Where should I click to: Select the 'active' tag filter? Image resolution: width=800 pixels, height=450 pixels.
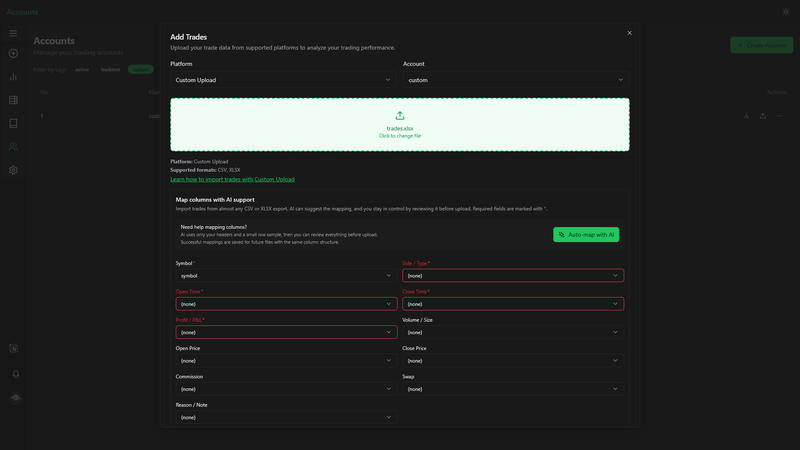tap(82, 69)
